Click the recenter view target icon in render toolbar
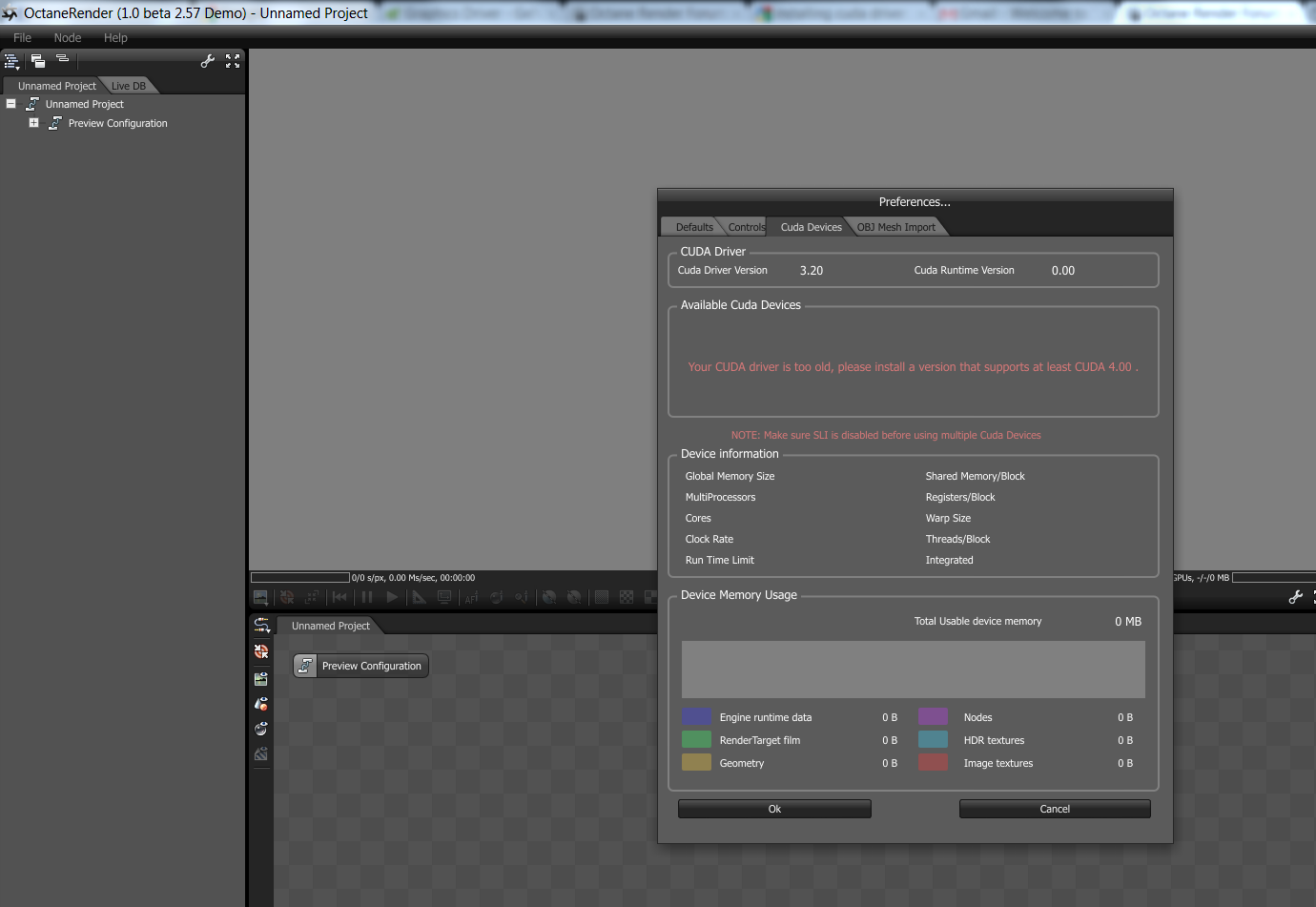1316x907 pixels. (287, 598)
